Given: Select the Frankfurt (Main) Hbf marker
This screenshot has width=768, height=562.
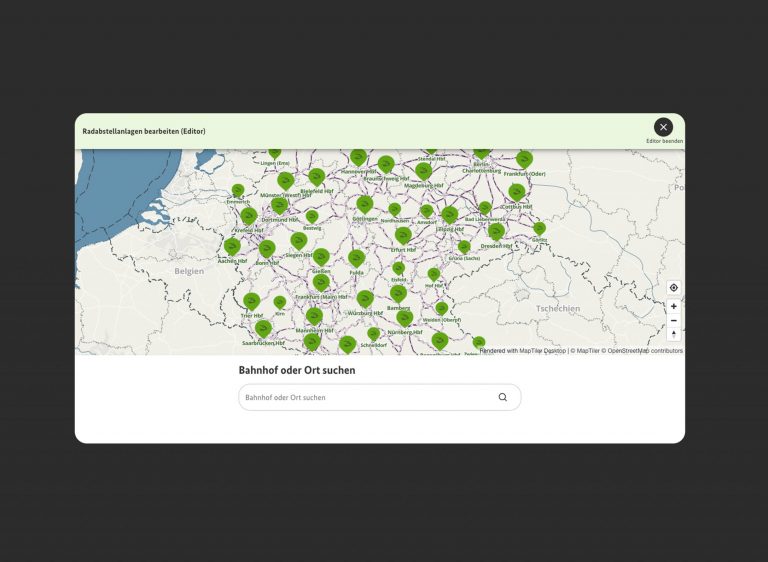Looking at the screenshot, I should pyautogui.click(x=321, y=283).
